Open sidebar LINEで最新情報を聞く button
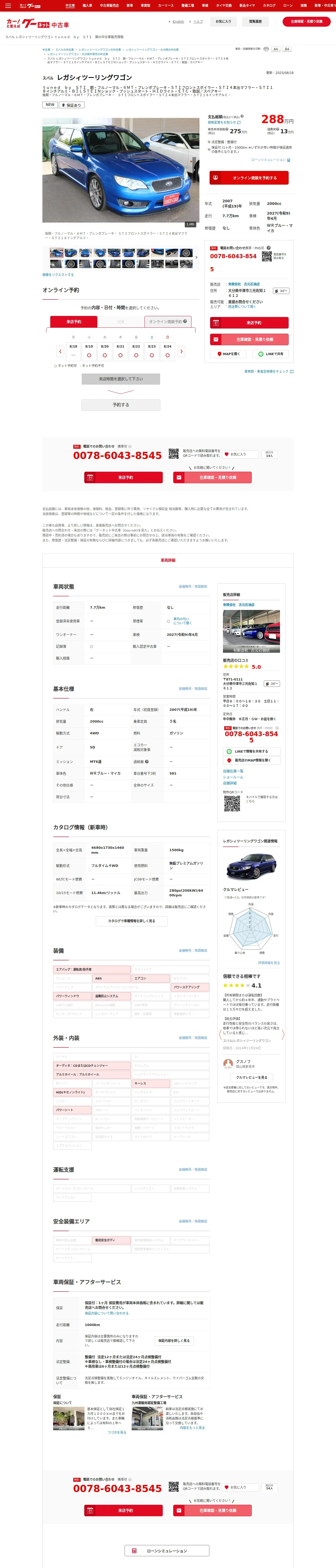Screen dimensions: 336x1568 point(251,752)
